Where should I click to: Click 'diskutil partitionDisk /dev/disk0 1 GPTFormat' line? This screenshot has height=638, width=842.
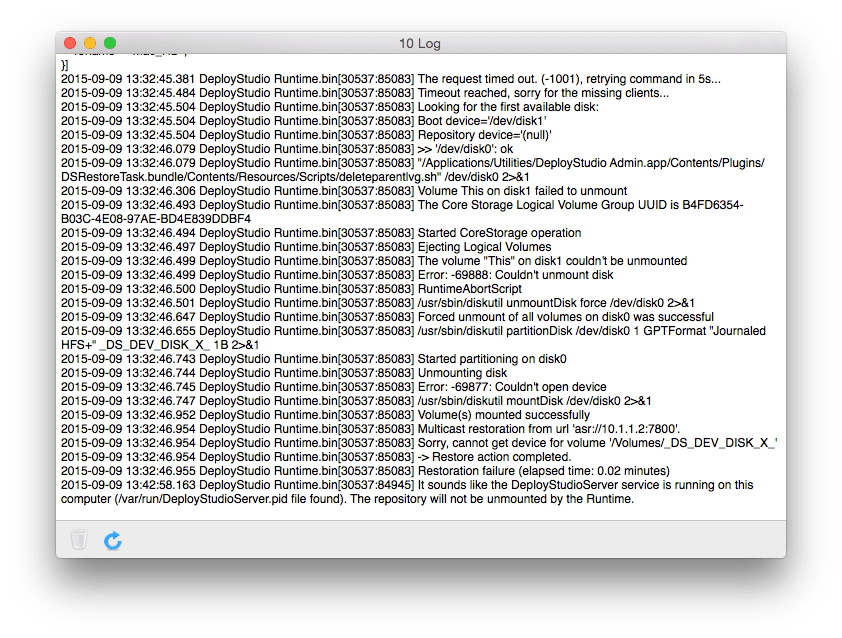[413, 330]
